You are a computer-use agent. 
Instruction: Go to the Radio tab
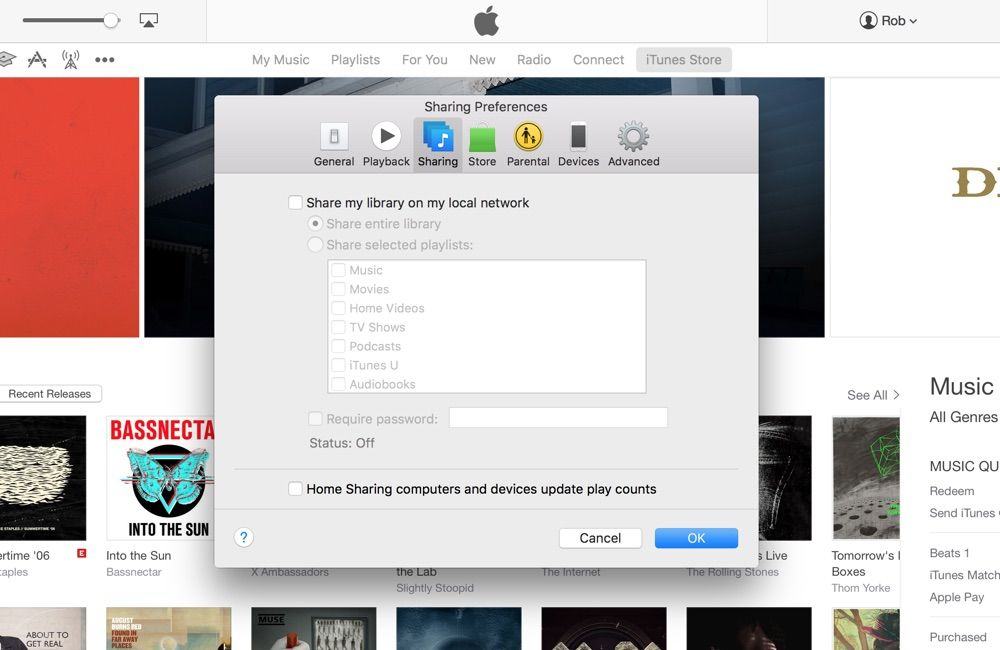tap(534, 60)
